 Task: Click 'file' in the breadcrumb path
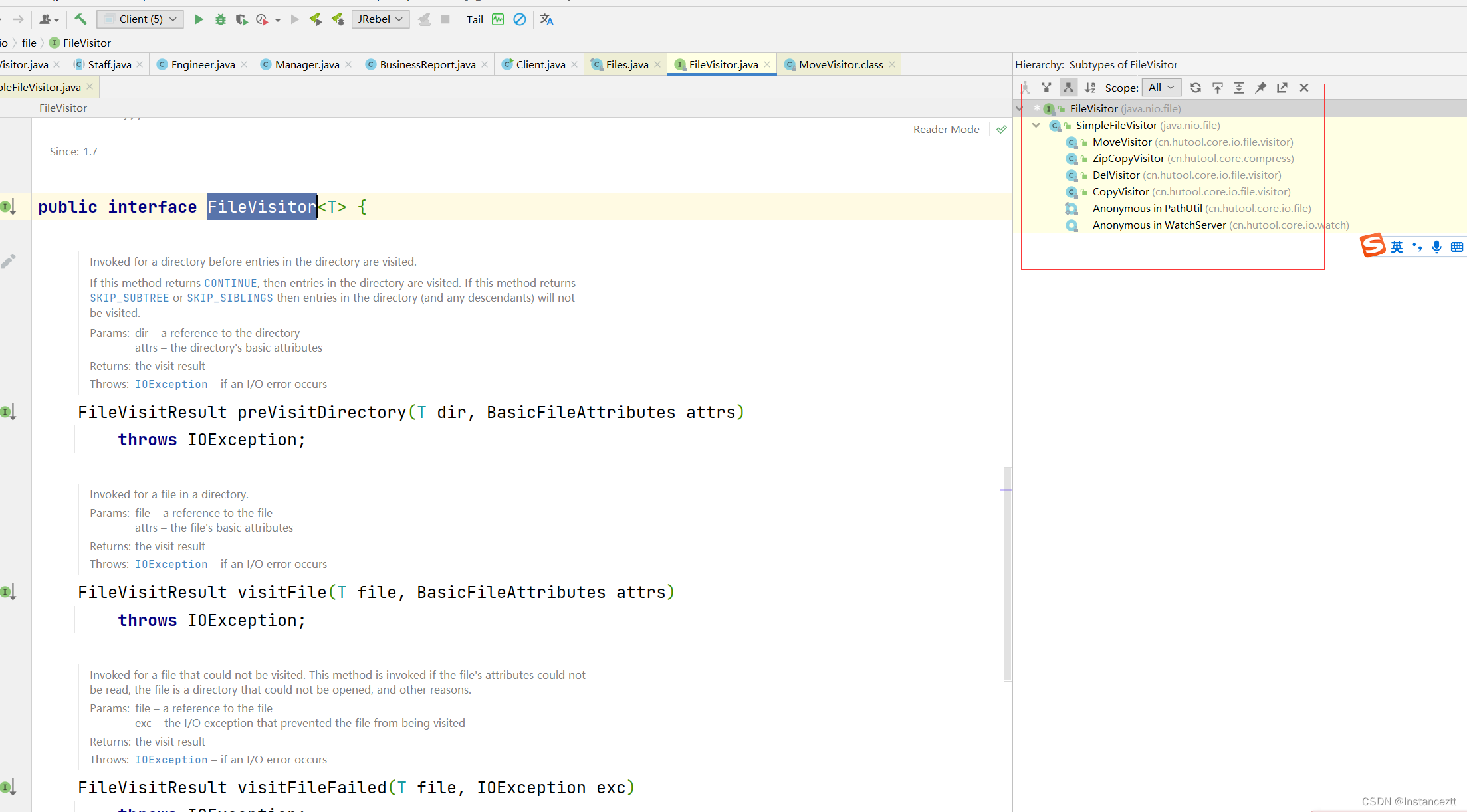[29, 43]
